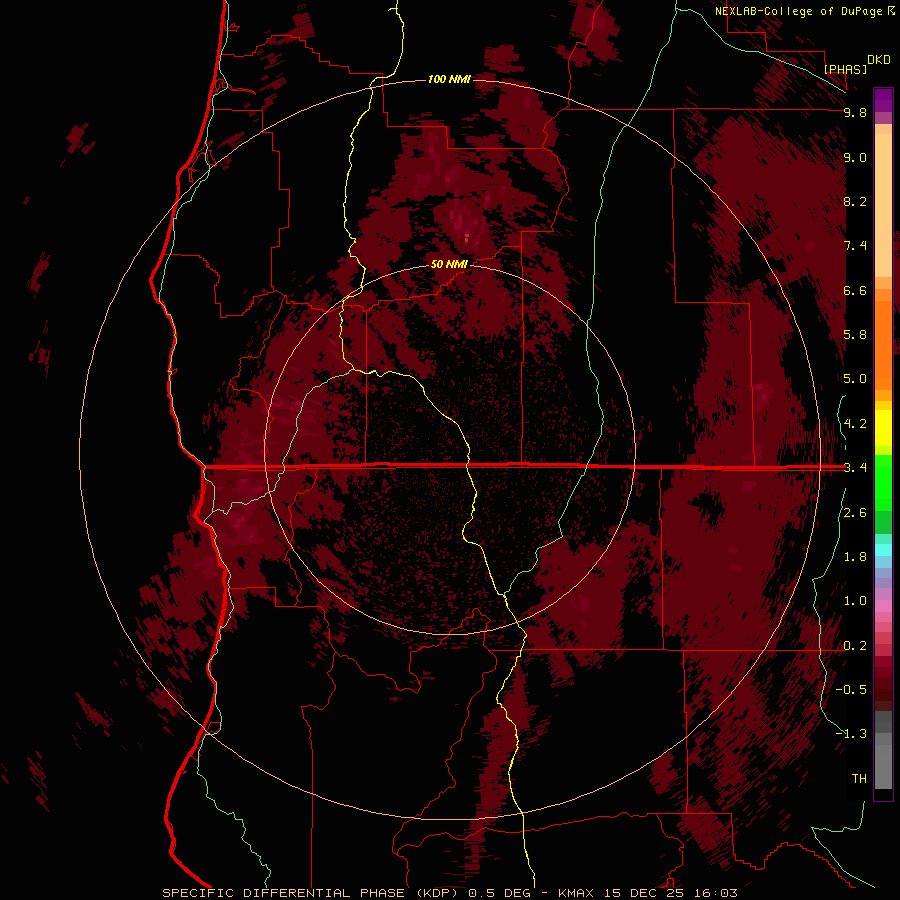Click the 0.2 scale value
Screen dimensions: 900x900
tap(855, 646)
